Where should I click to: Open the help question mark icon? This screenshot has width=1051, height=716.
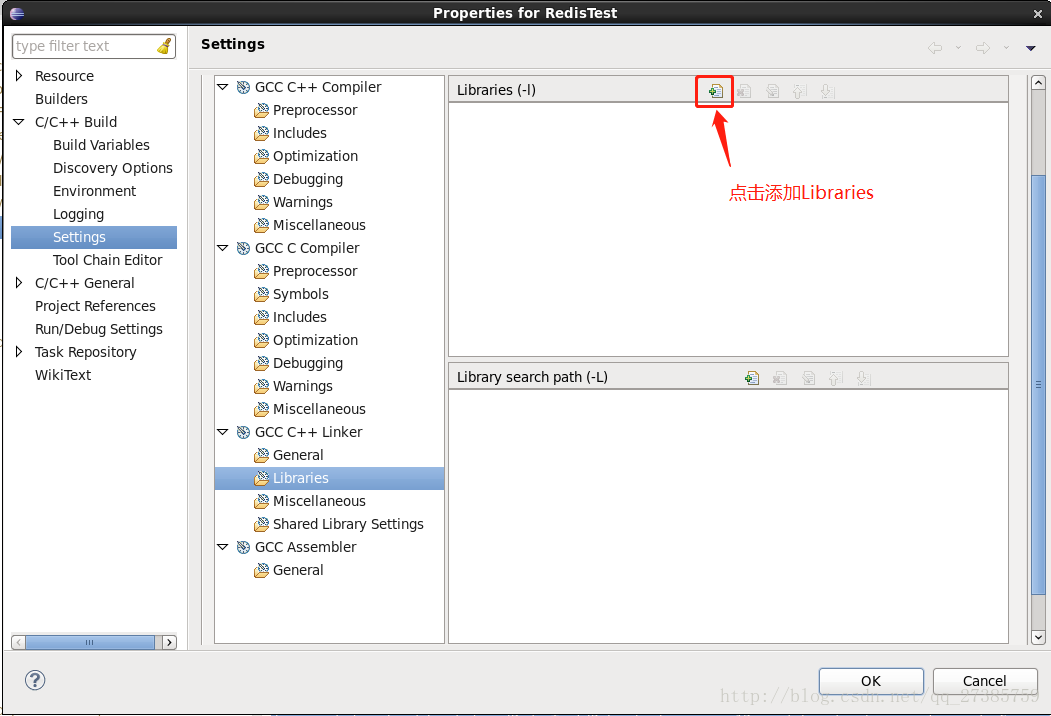pyautogui.click(x=35, y=680)
